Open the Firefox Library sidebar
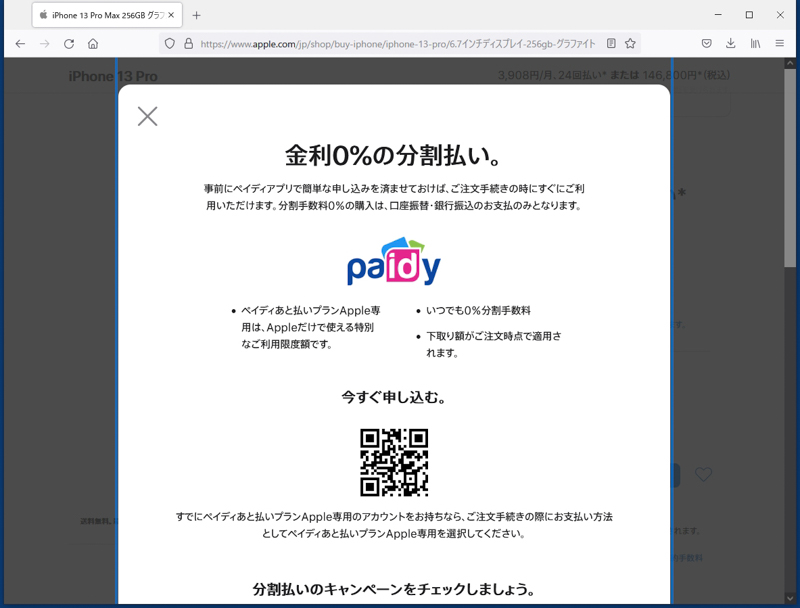Image resolution: width=800 pixels, height=608 pixels. point(755,44)
